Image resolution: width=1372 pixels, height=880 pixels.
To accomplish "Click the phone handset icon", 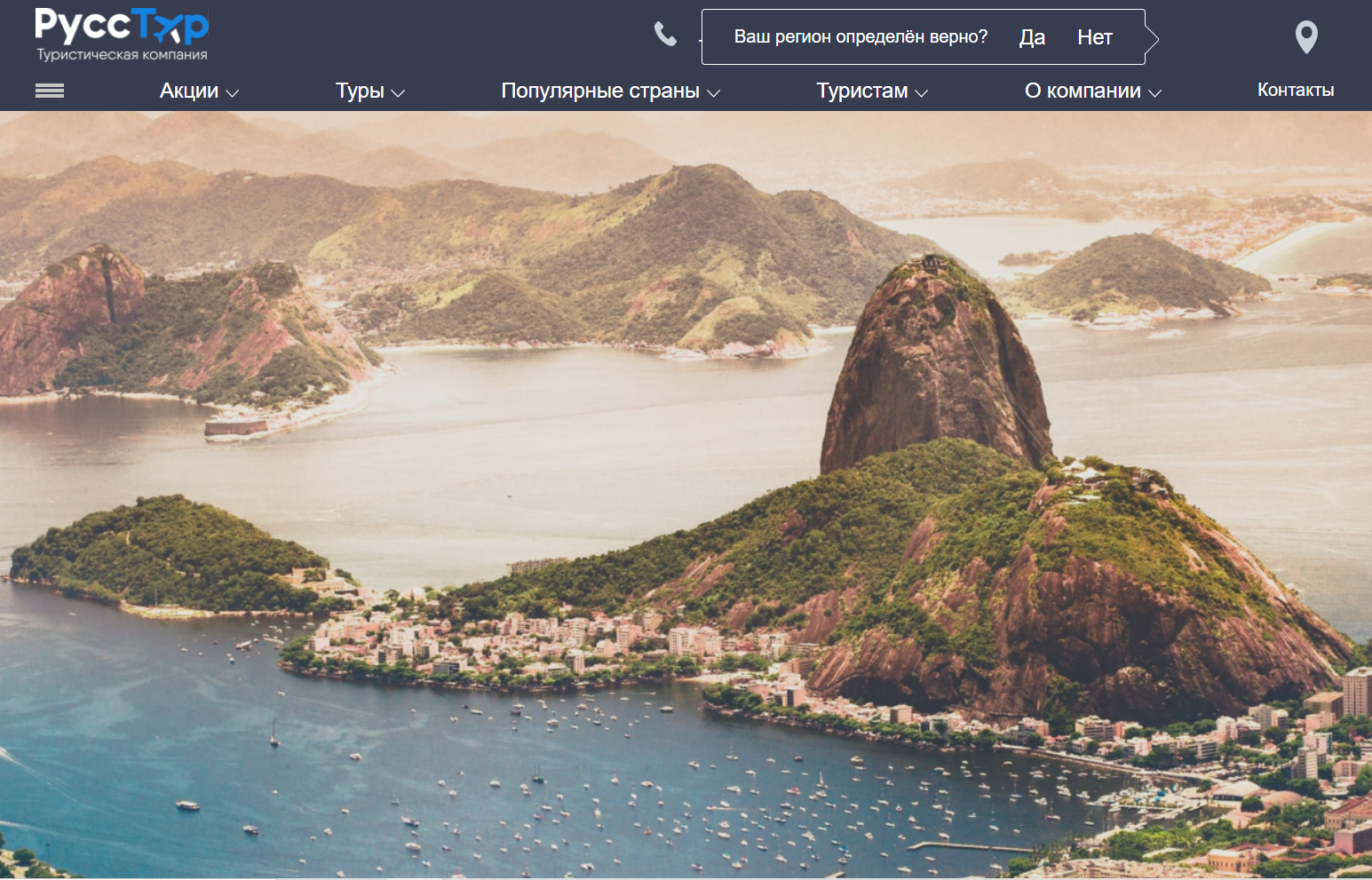I will coord(665,35).
